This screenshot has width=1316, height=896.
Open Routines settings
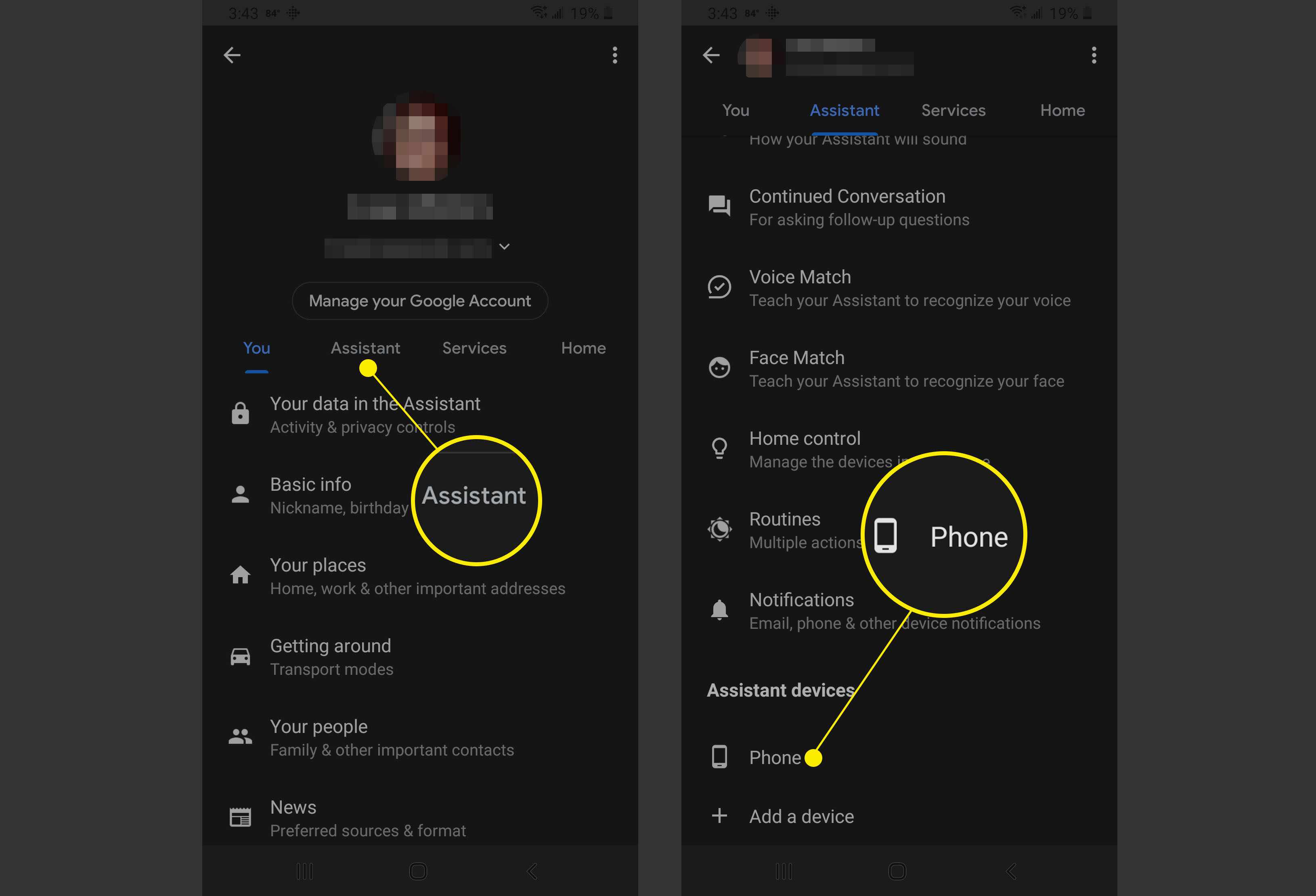click(899, 530)
